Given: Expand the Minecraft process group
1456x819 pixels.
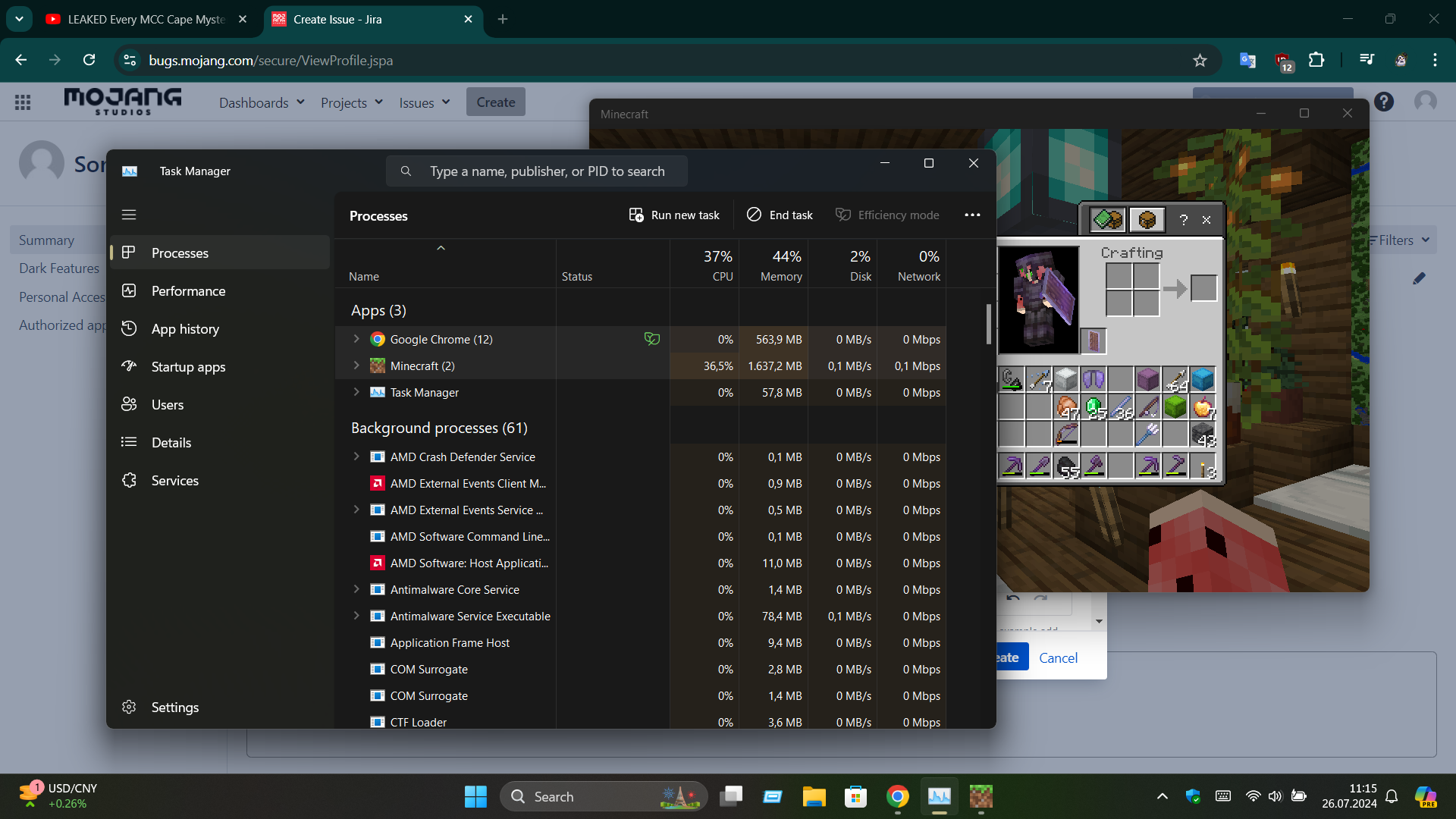Looking at the screenshot, I should tap(356, 366).
